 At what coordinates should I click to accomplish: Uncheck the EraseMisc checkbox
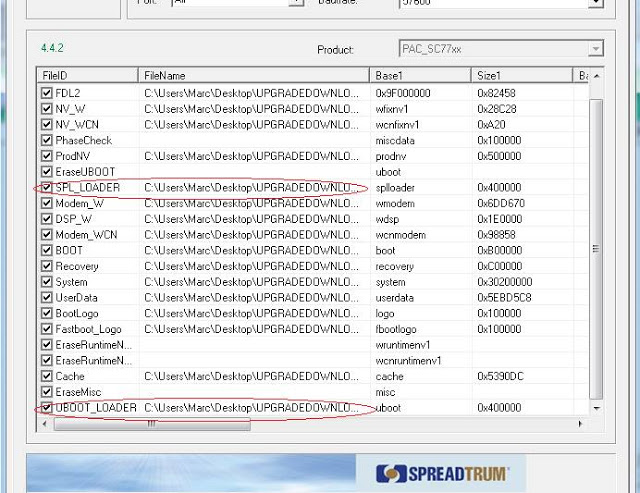tap(47, 392)
